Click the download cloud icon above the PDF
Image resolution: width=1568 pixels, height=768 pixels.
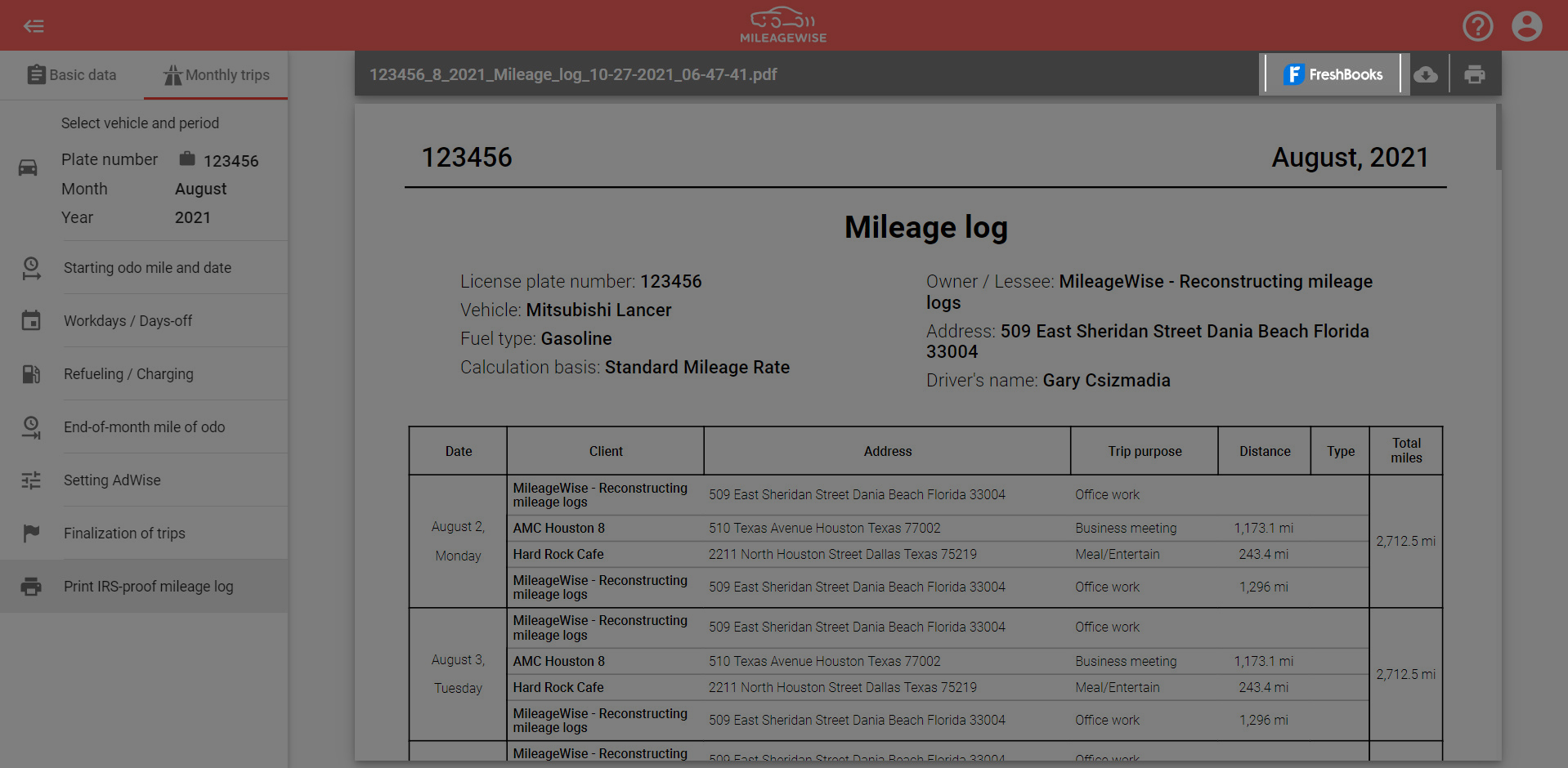(x=1427, y=74)
